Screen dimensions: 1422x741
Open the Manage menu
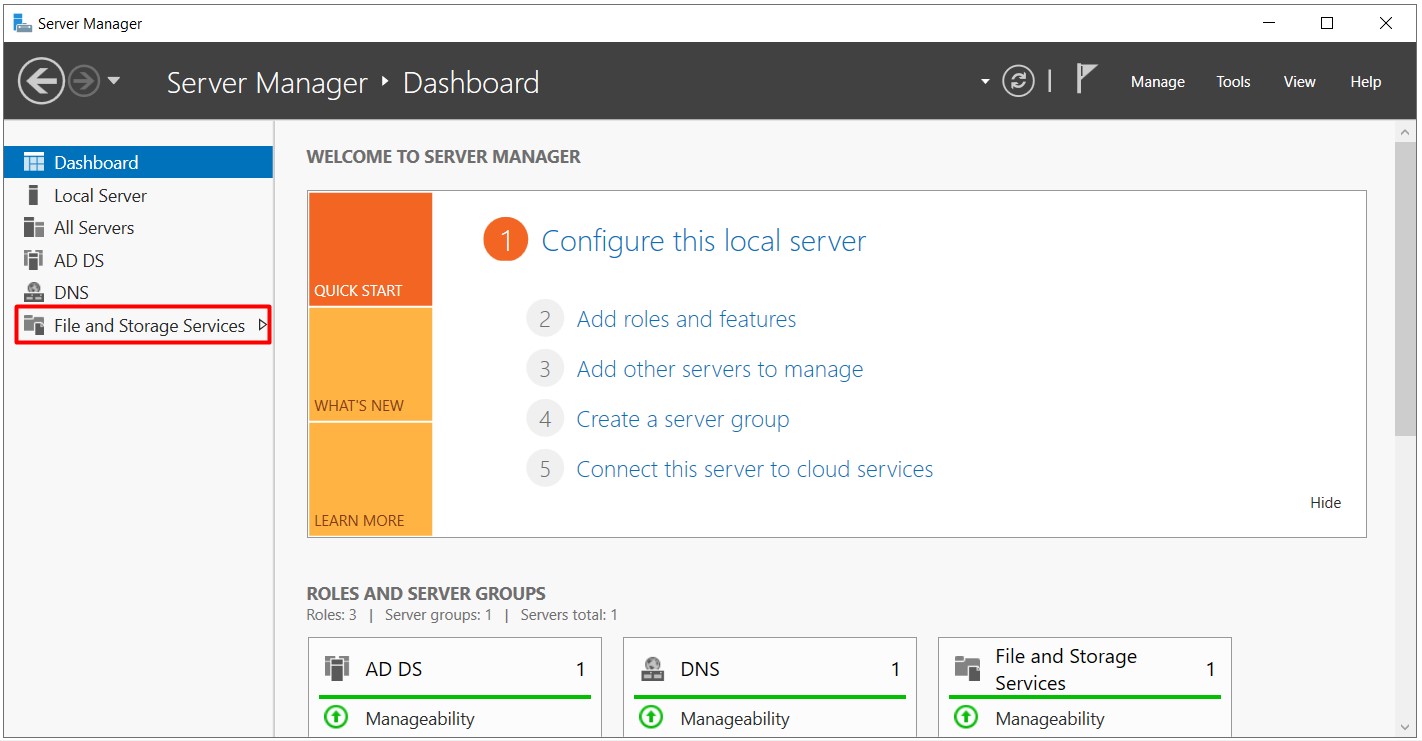[1157, 82]
